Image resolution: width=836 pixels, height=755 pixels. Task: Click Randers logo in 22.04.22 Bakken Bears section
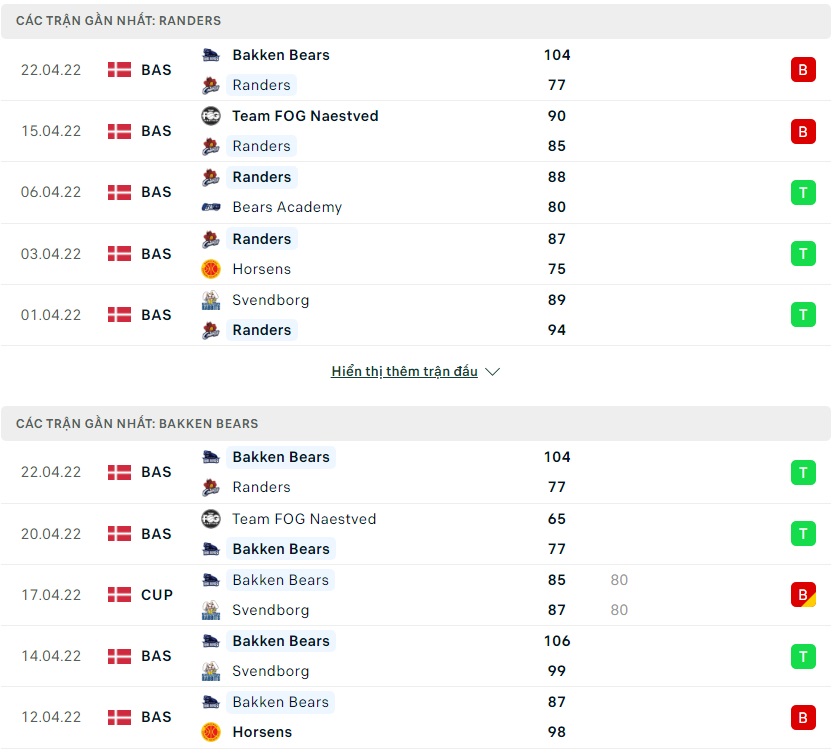pos(211,487)
